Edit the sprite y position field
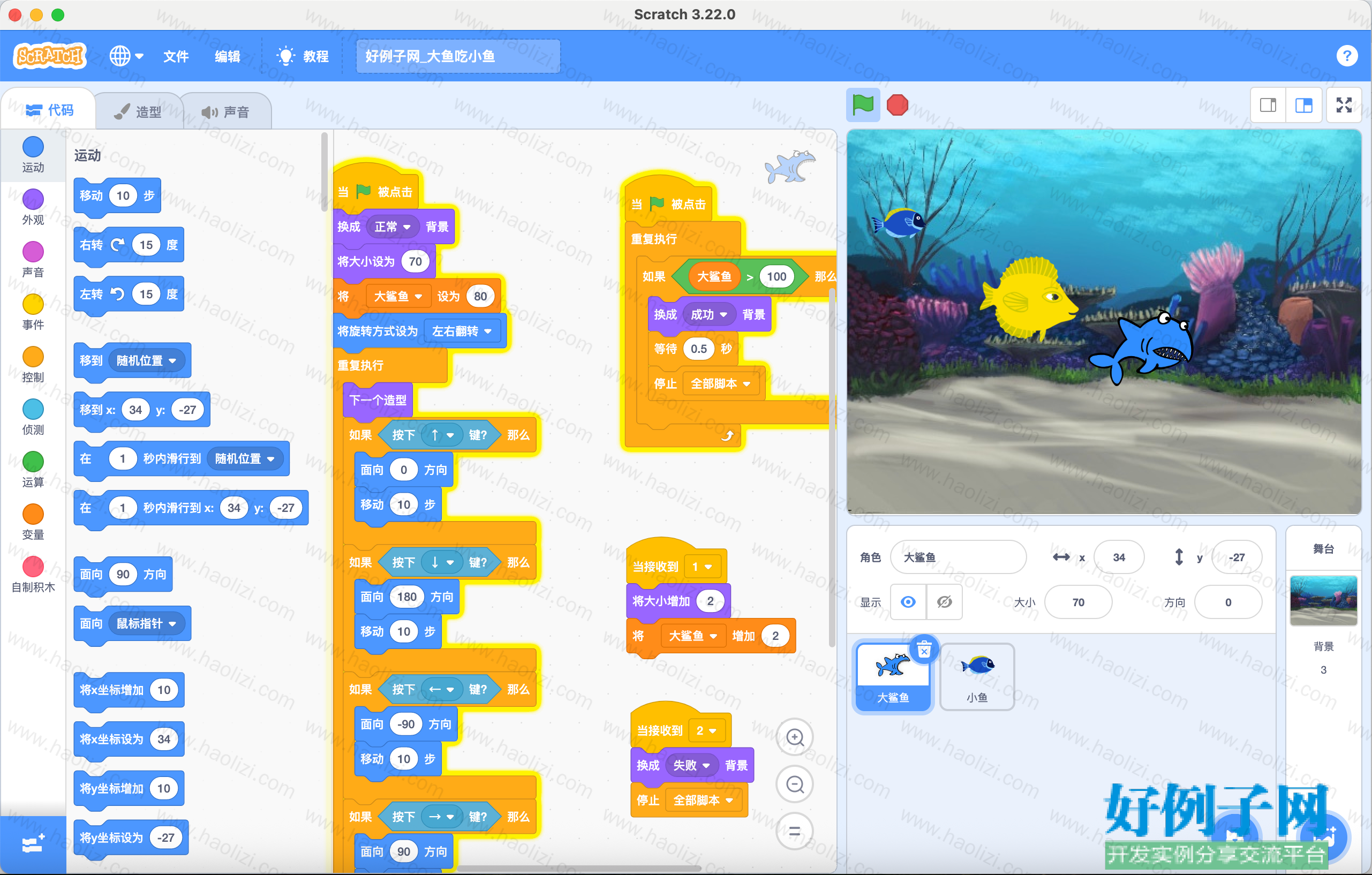This screenshot has width=1372, height=875. coord(1236,557)
